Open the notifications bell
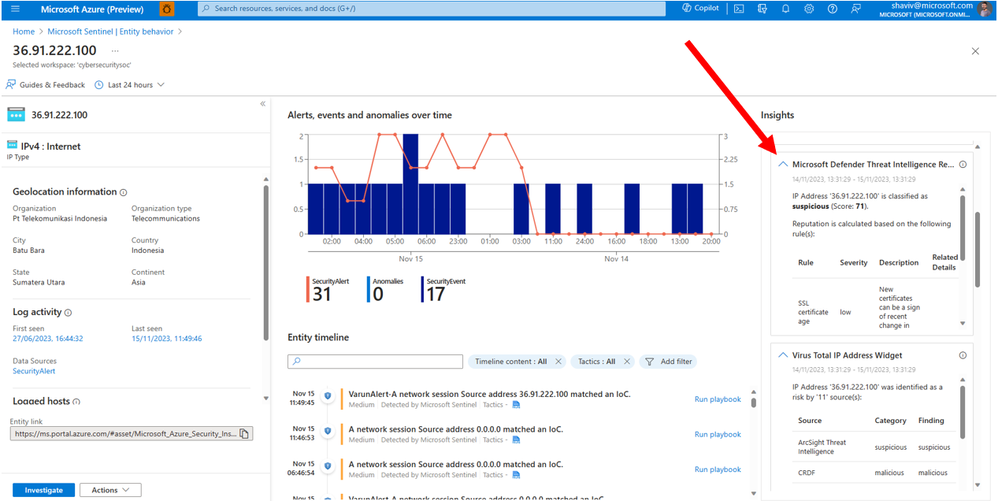This screenshot has width=998, height=501. click(785, 9)
